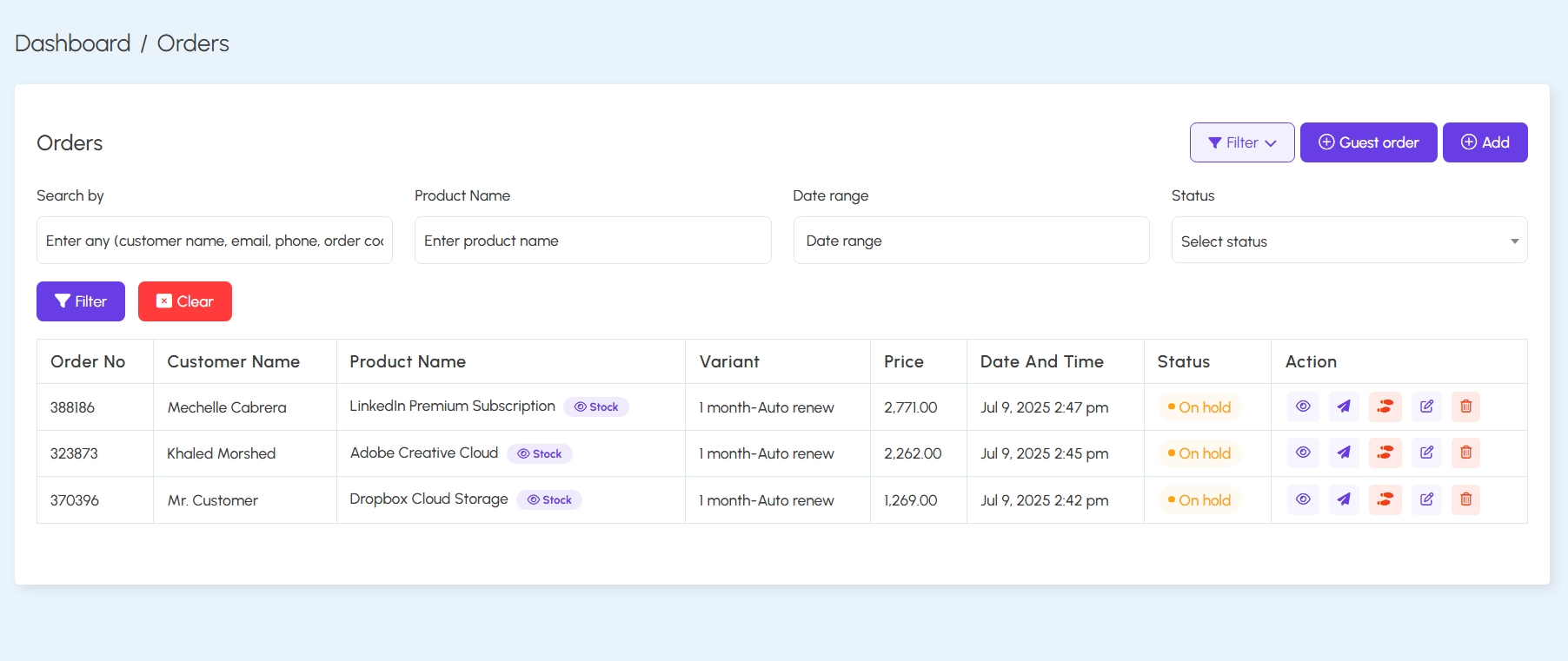The width and height of the screenshot is (1568, 661).
Task: View Khaled Morshed's order via eye icon
Action: (x=1303, y=453)
